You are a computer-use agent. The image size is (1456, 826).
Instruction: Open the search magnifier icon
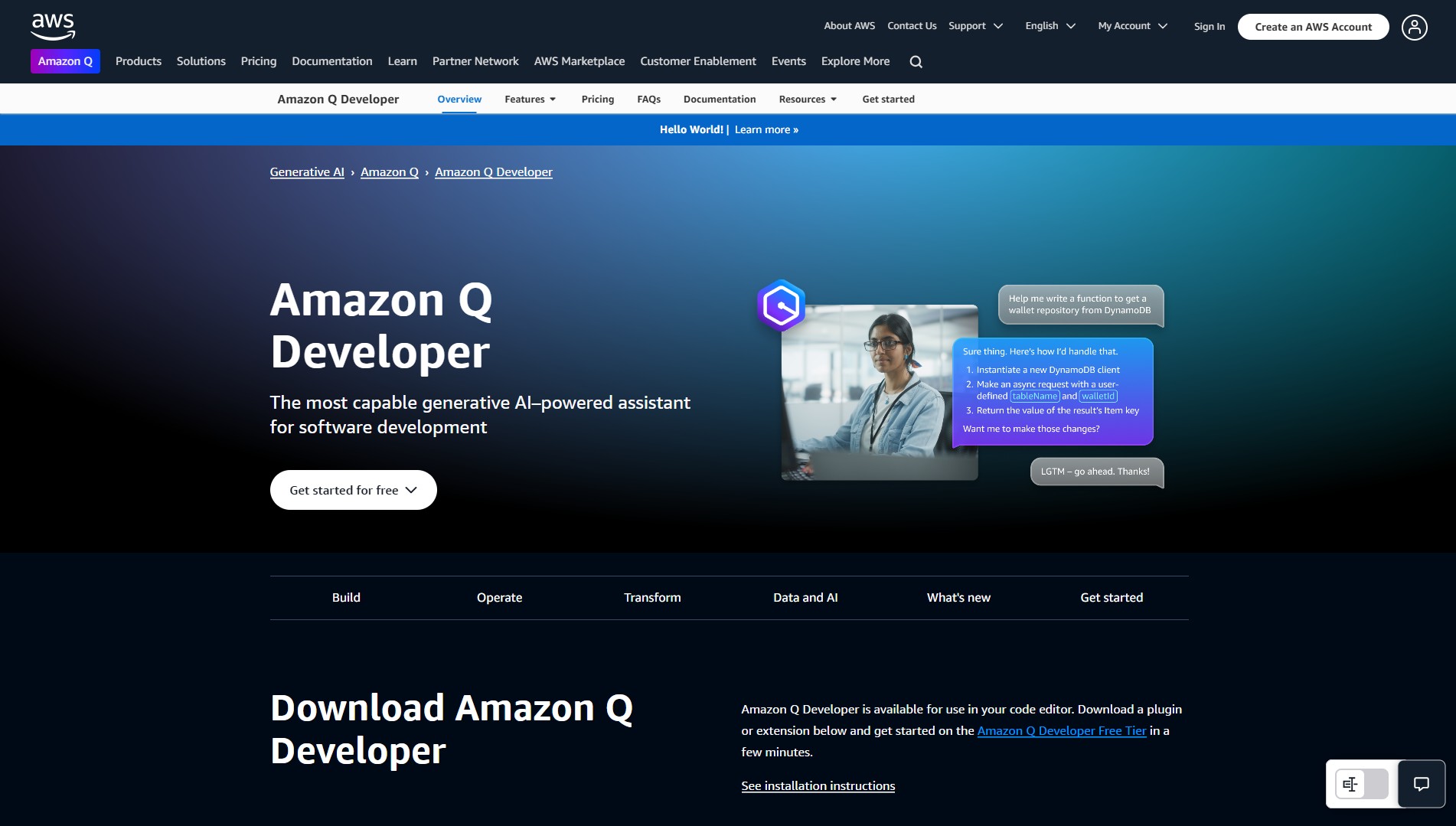pos(916,62)
